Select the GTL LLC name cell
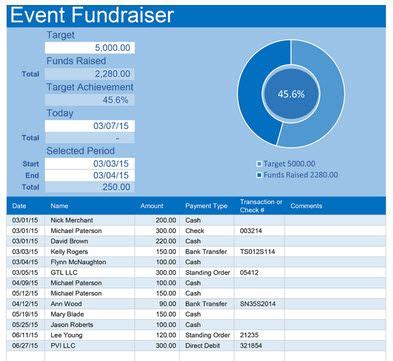The height and width of the screenshot is (361, 393). [x=90, y=273]
